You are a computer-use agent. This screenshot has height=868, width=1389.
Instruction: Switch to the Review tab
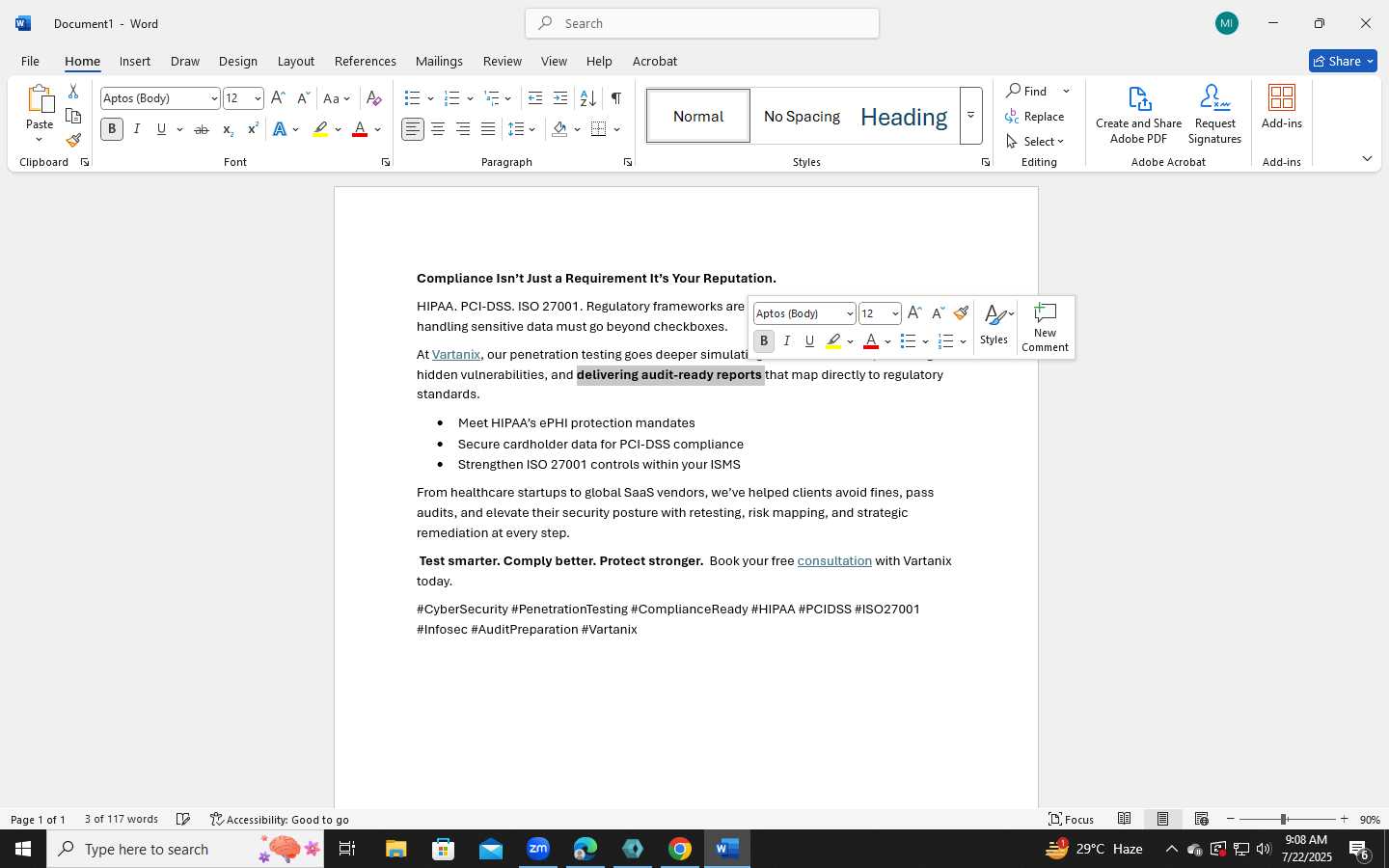pos(503,61)
